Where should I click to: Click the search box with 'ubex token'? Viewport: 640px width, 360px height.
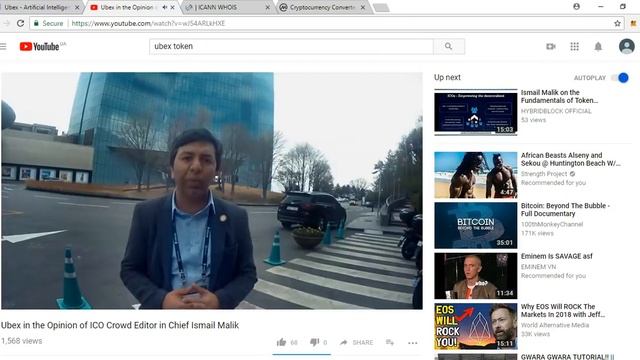(291, 47)
